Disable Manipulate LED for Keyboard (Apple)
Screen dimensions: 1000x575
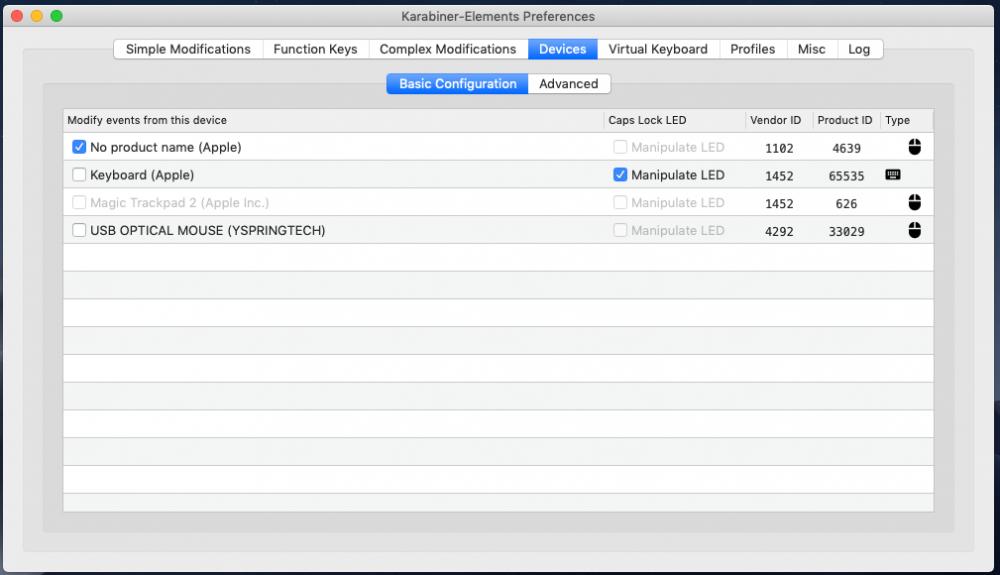coord(620,175)
